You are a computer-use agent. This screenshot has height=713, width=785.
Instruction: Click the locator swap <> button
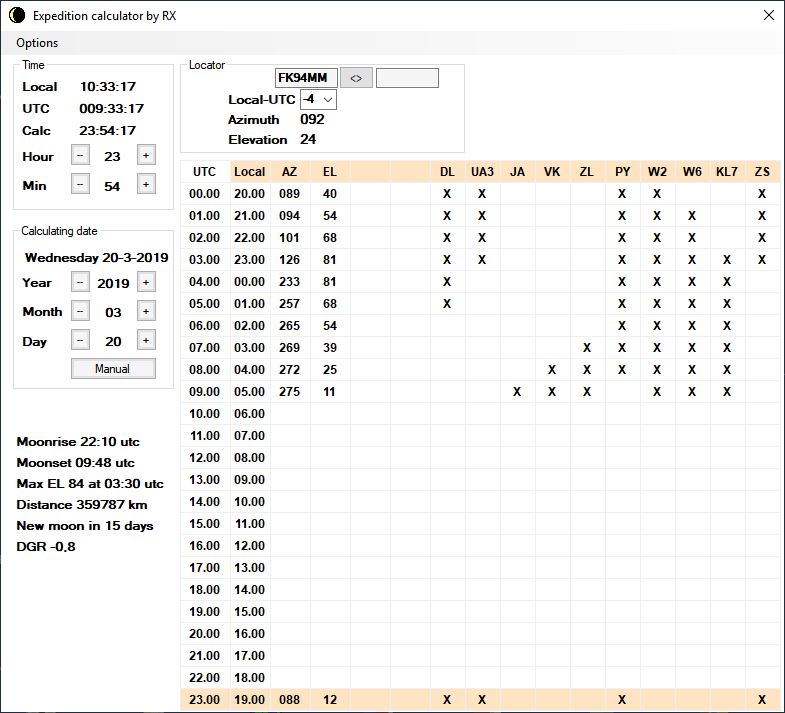click(x=355, y=78)
